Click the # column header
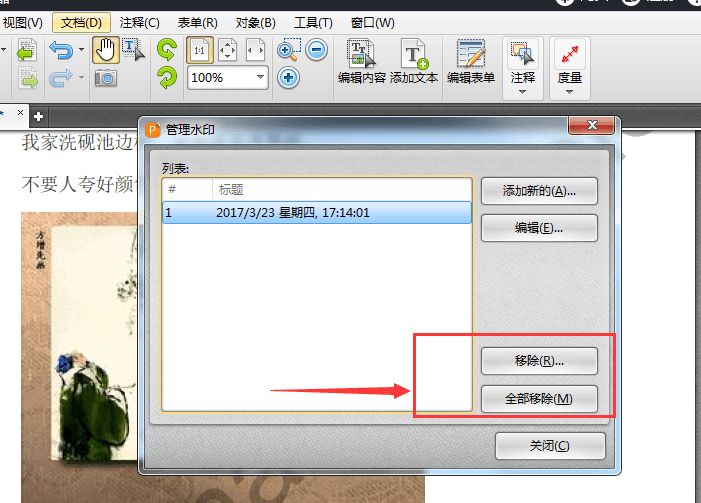Image resolution: width=701 pixels, height=503 pixels. (187, 190)
